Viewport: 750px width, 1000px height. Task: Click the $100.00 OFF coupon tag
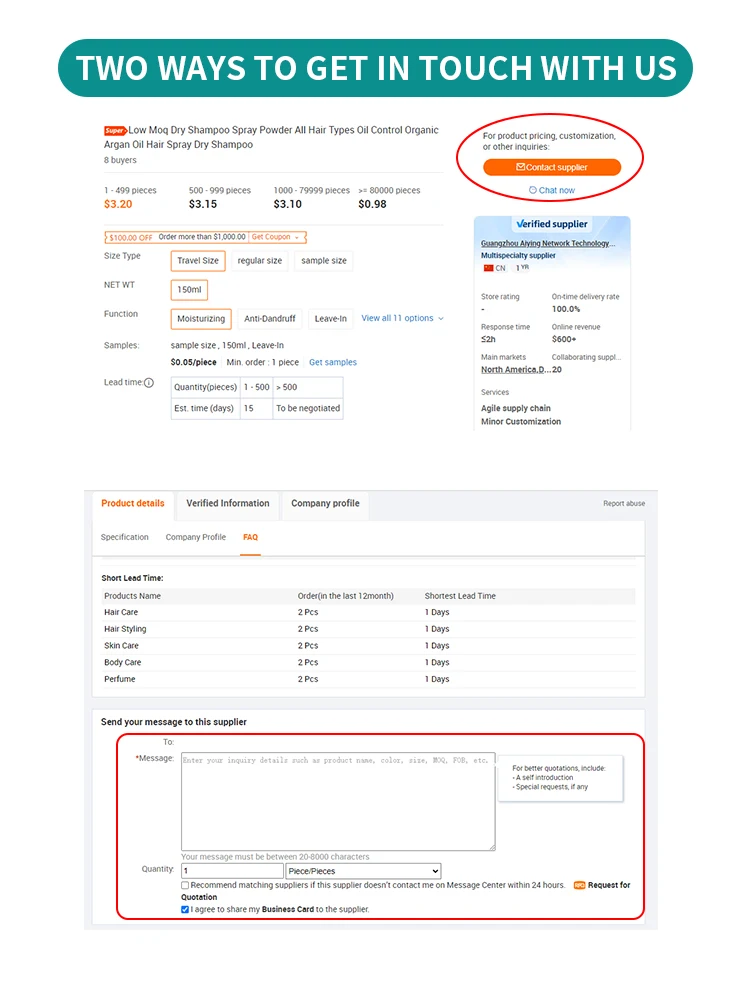pyautogui.click(x=130, y=237)
